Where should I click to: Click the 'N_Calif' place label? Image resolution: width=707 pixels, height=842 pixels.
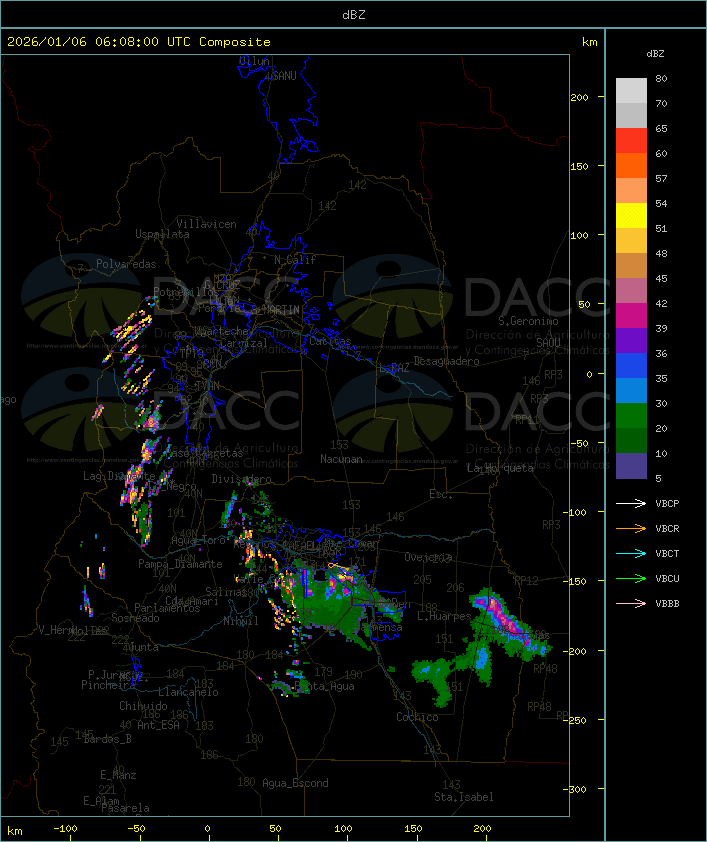click(x=295, y=260)
